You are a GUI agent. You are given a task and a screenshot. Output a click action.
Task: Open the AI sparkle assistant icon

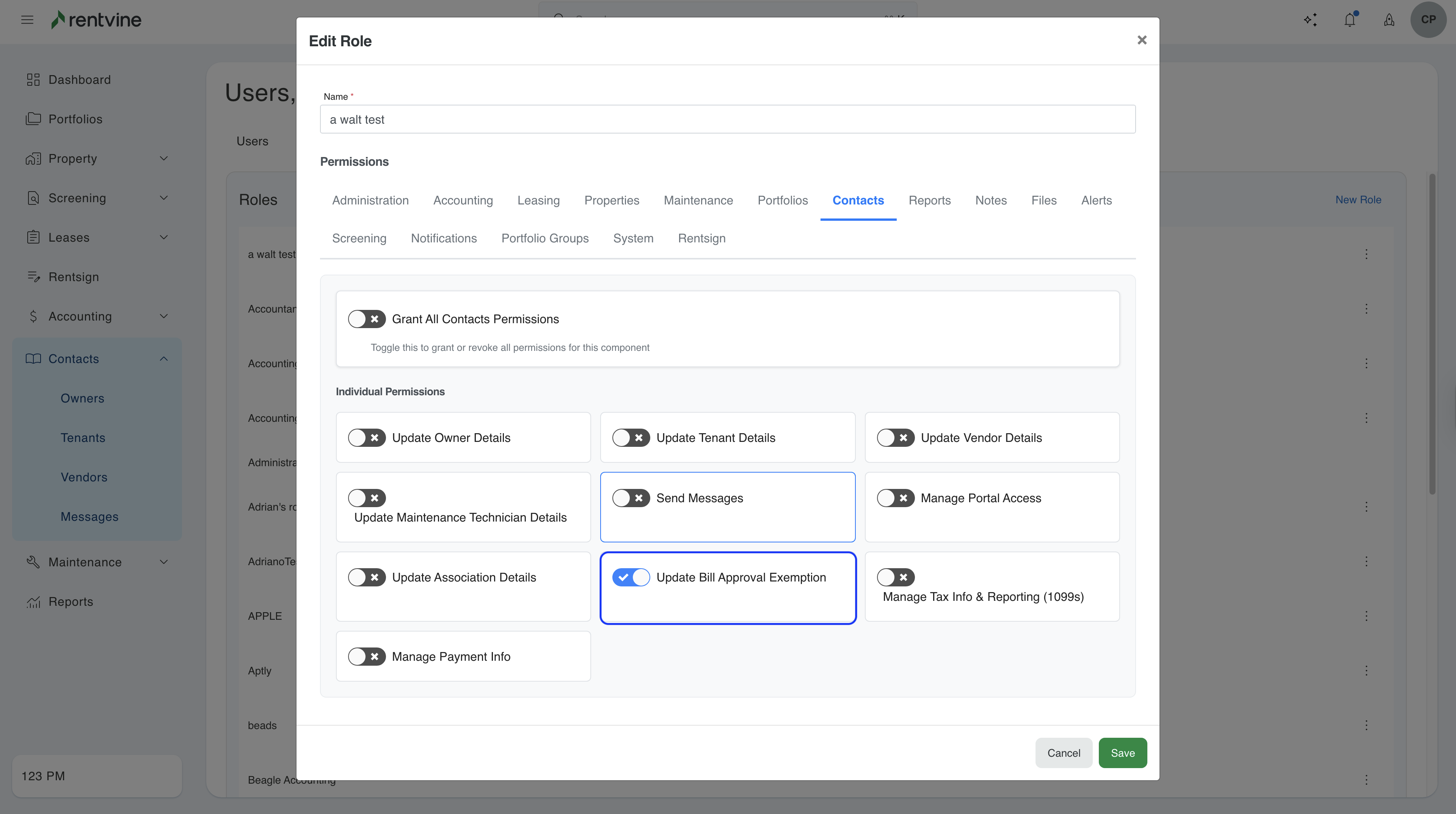[1310, 20]
